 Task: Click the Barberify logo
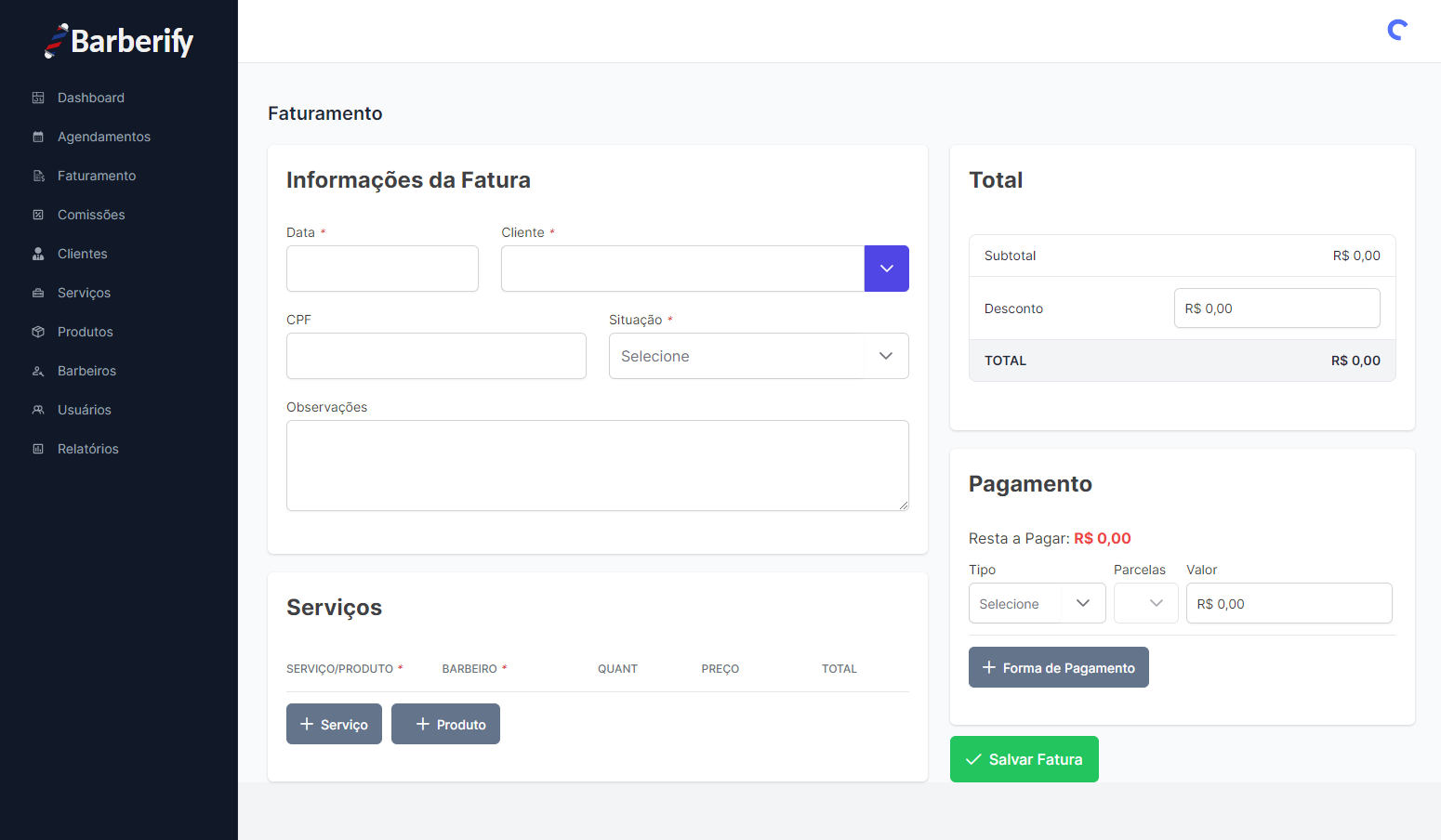point(119,41)
